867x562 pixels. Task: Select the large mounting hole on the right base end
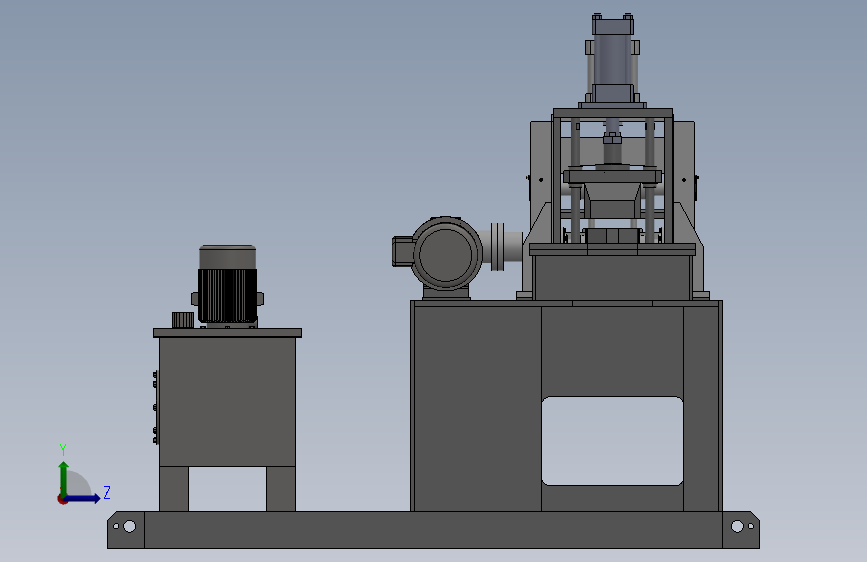point(737,526)
